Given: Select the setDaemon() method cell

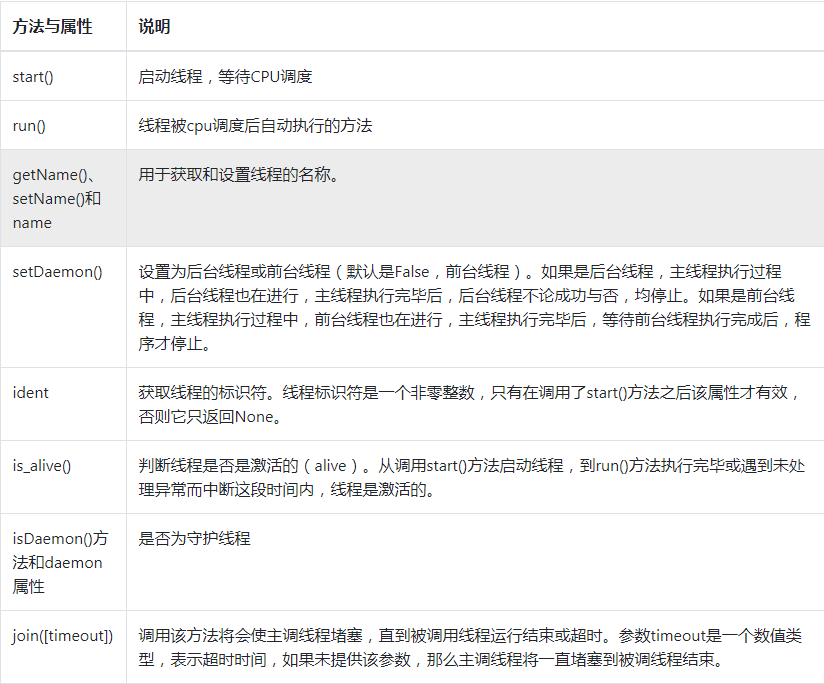Looking at the screenshot, I should click(x=57, y=271).
